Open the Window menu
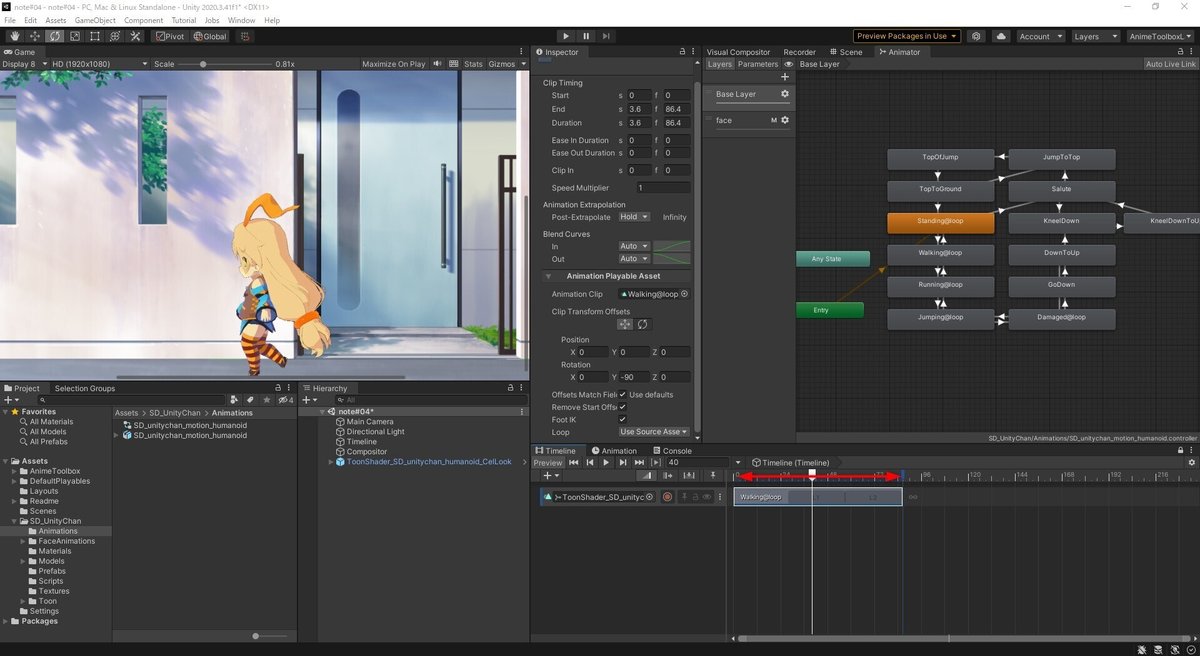This screenshot has width=1200, height=656. click(x=241, y=20)
